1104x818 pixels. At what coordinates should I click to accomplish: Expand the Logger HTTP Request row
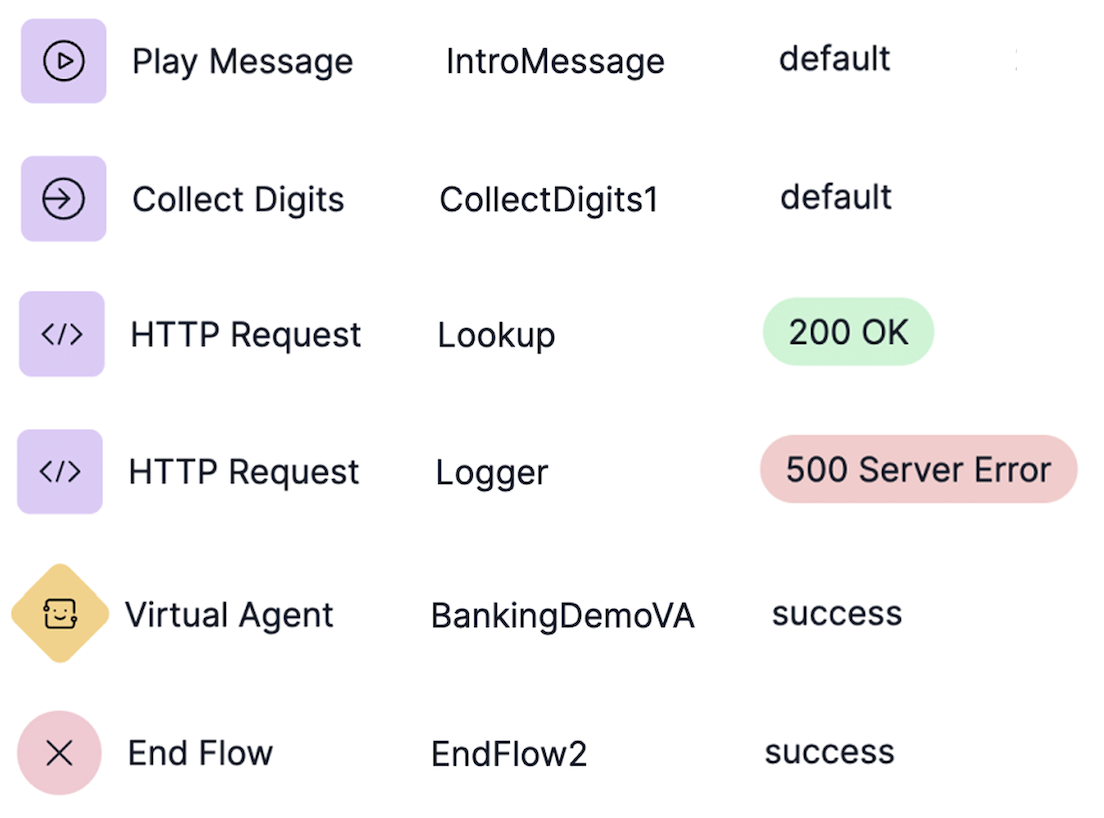click(243, 471)
